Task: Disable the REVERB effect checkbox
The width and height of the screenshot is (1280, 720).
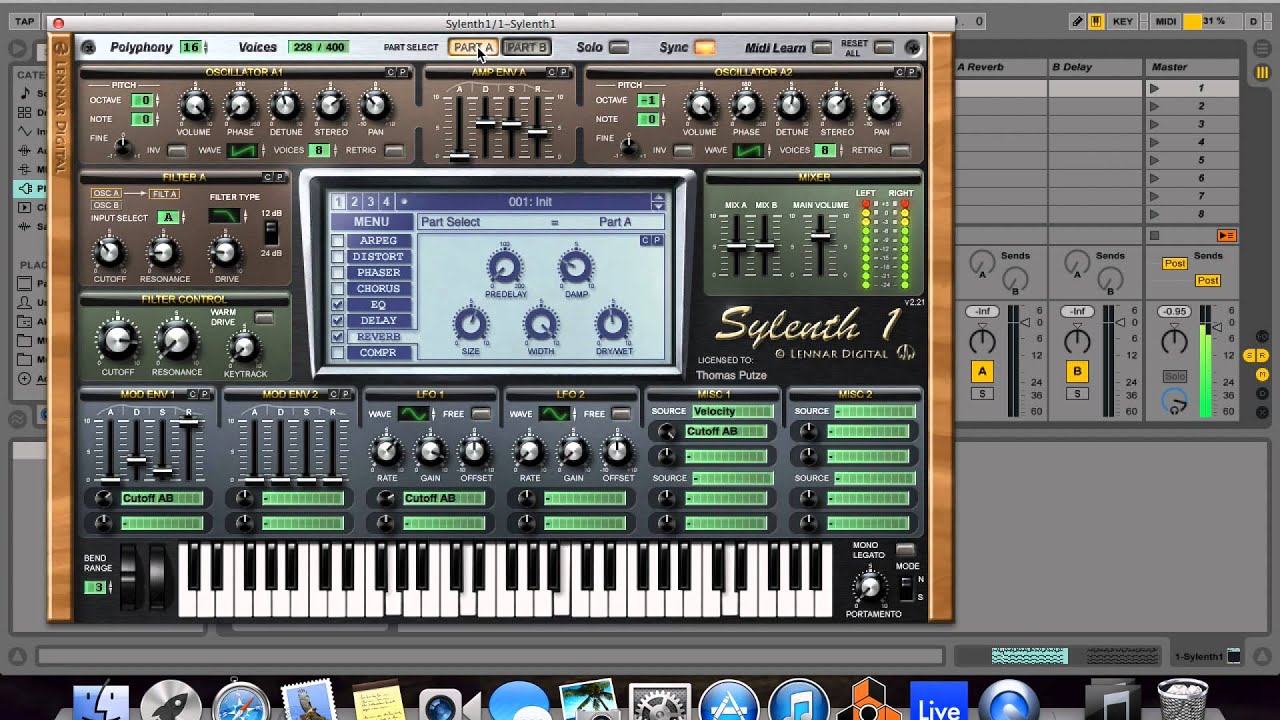Action: point(338,337)
